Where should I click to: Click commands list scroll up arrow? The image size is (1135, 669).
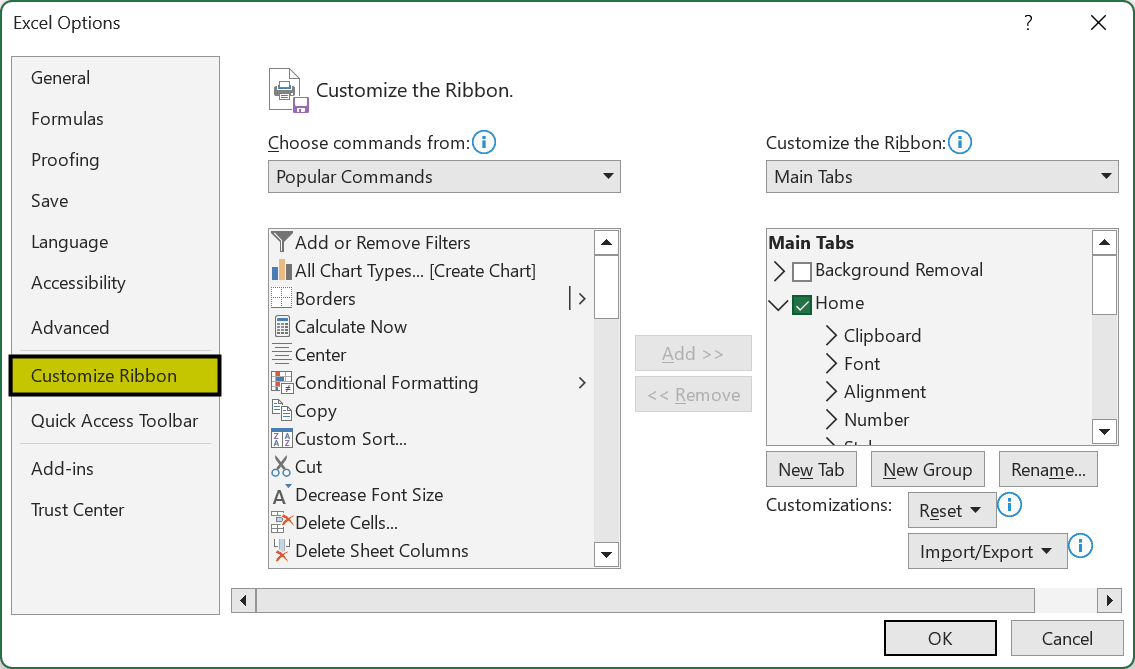pos(607,243)
